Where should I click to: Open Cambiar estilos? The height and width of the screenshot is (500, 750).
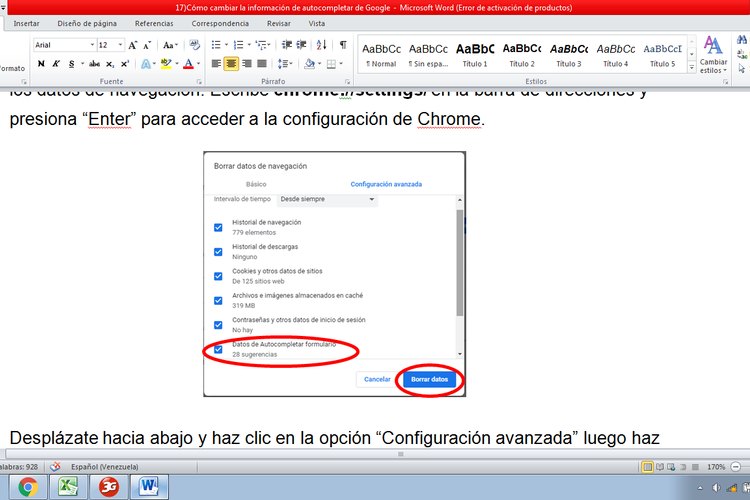(713, 55)
